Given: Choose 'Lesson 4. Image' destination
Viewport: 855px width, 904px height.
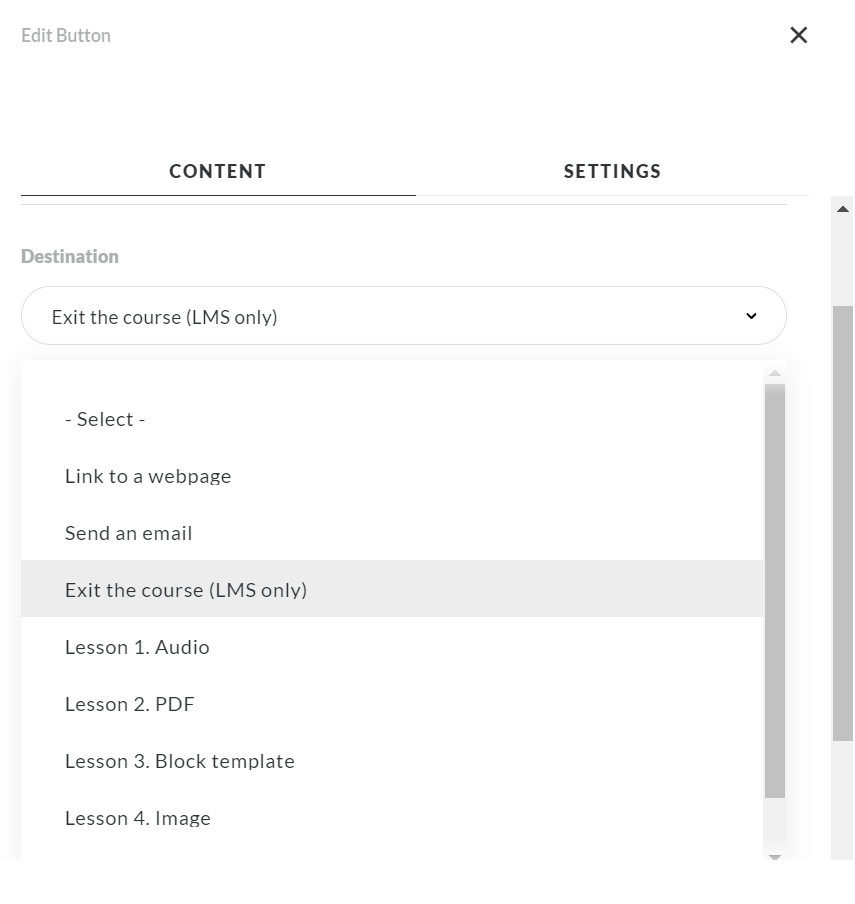Looking at the screenshot, I should (138, 818).
